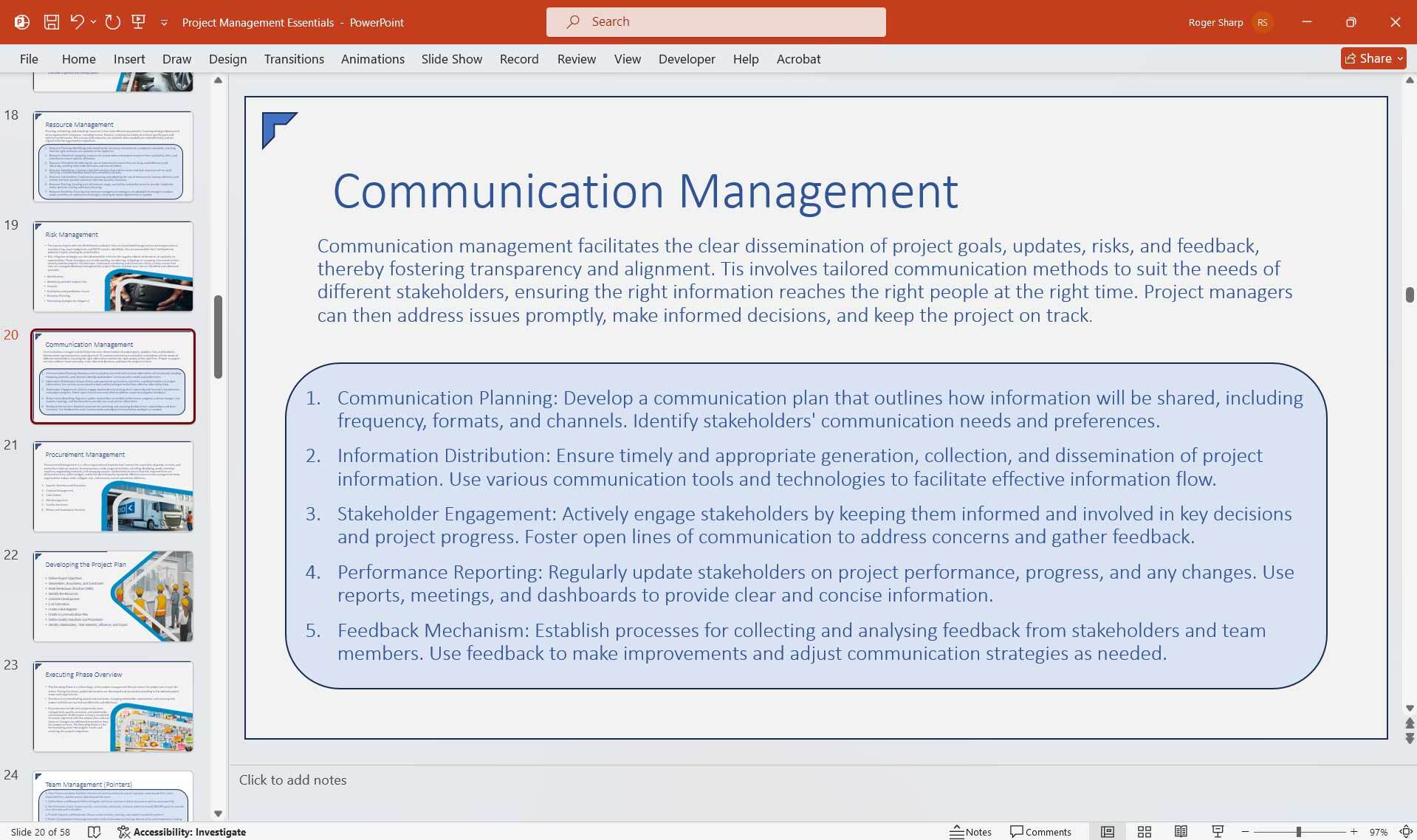Expand the Share options dropdown
Screen dimensions: 1417x840
(x=1399, y=58)
